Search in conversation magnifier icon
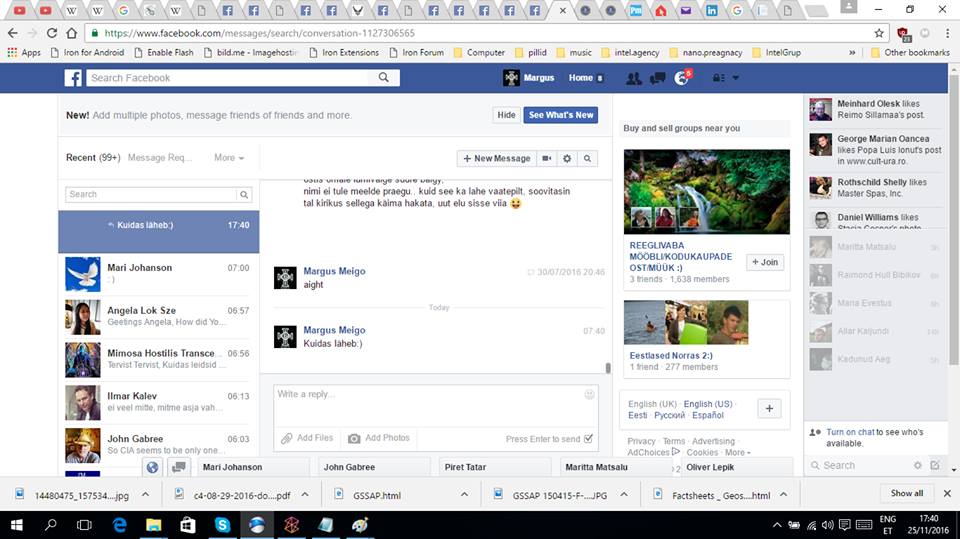 (x=587, y=159)
